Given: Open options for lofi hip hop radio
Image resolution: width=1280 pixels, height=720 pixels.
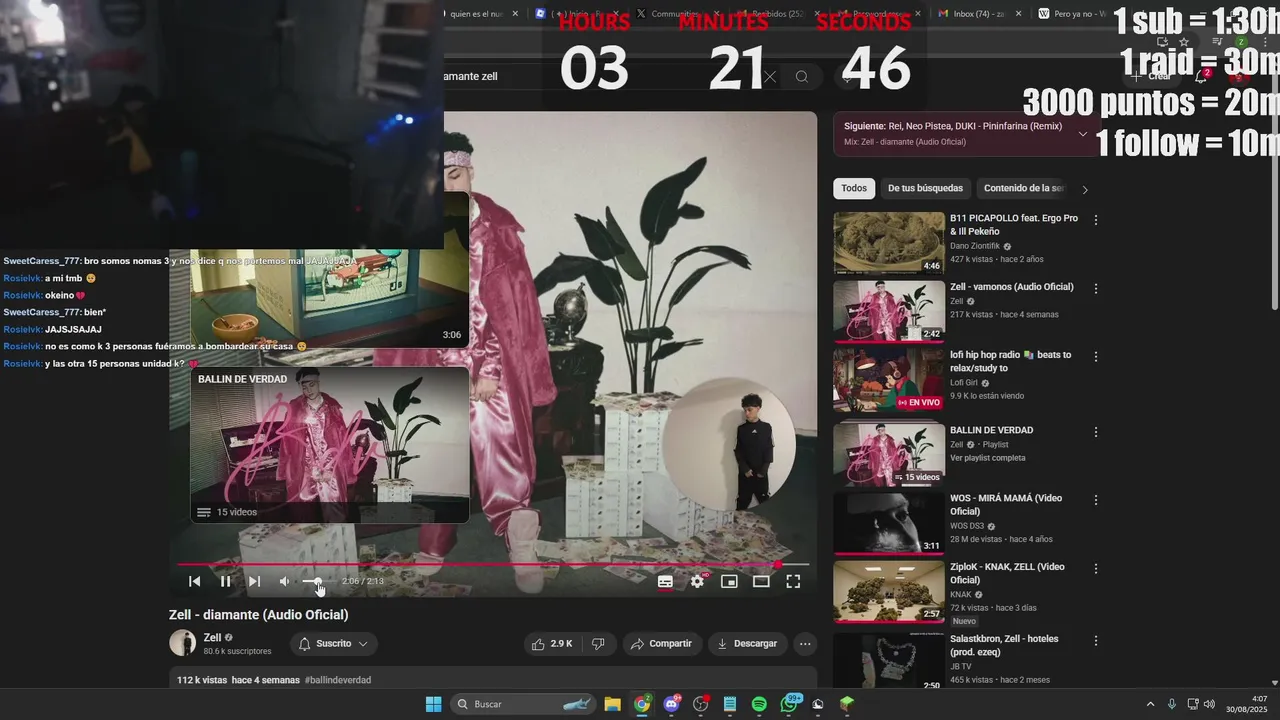Looking at the screenshot, I should 1096,357.
